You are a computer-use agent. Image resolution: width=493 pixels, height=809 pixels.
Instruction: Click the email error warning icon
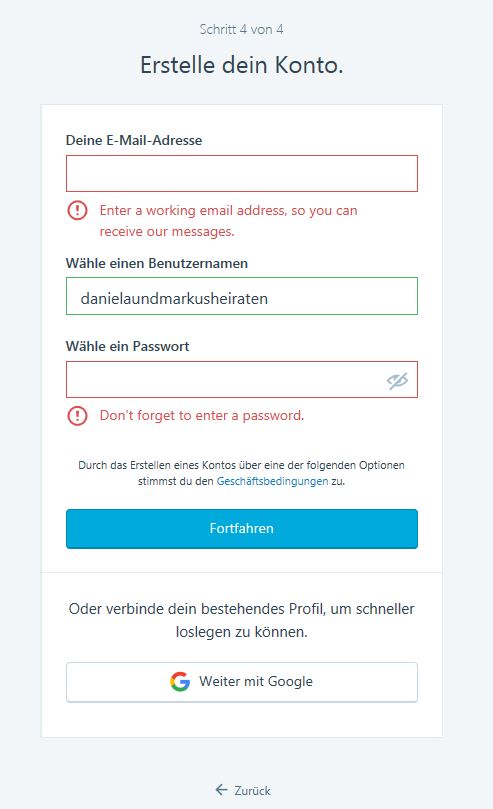pos(77,210)
